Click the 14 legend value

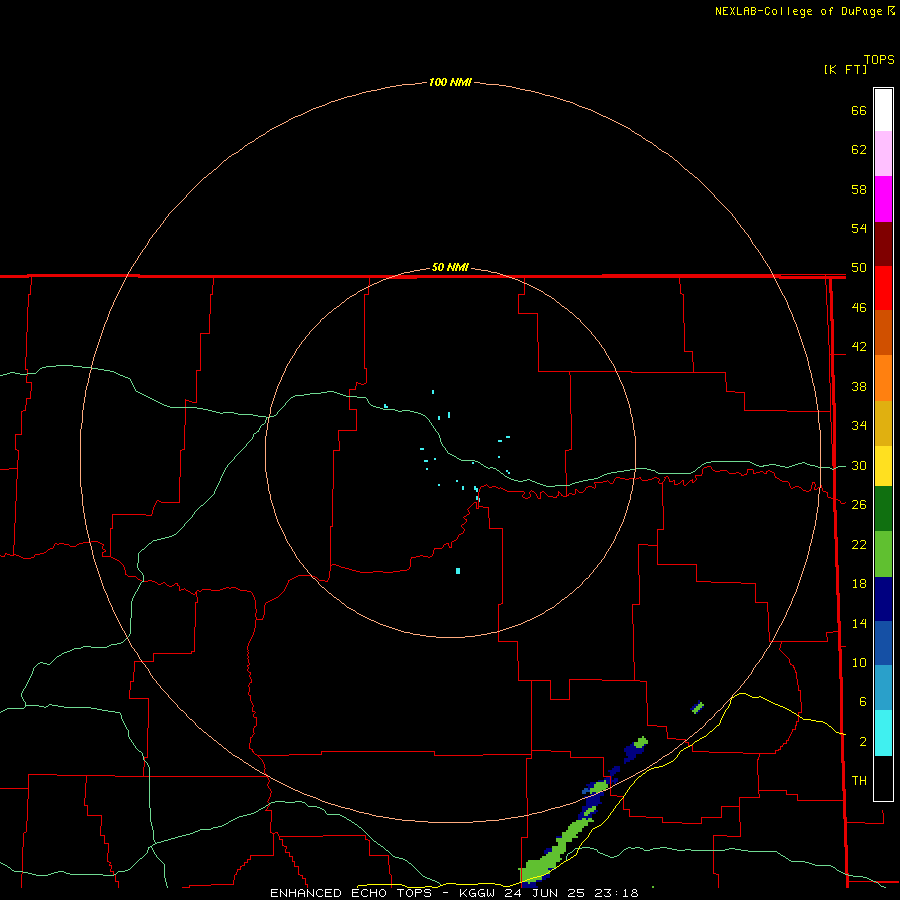(859, 623)
